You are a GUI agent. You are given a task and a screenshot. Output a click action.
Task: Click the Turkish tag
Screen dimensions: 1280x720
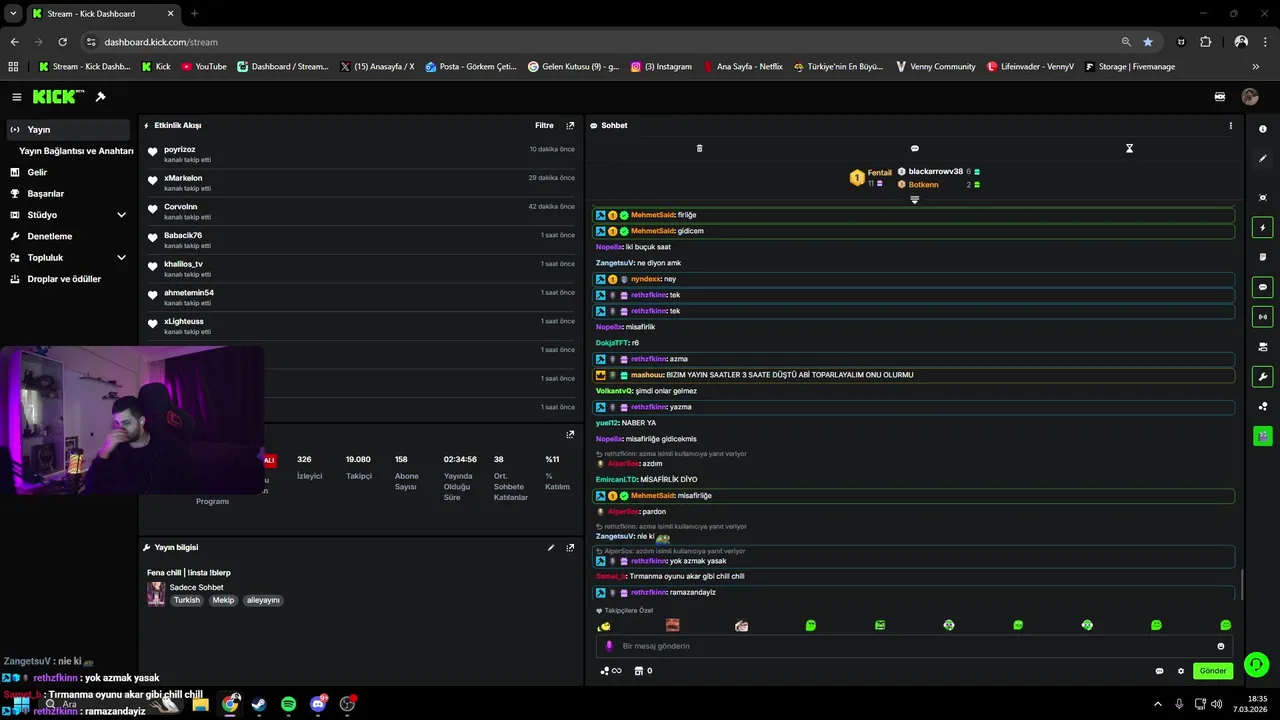(x=187, y=601)
